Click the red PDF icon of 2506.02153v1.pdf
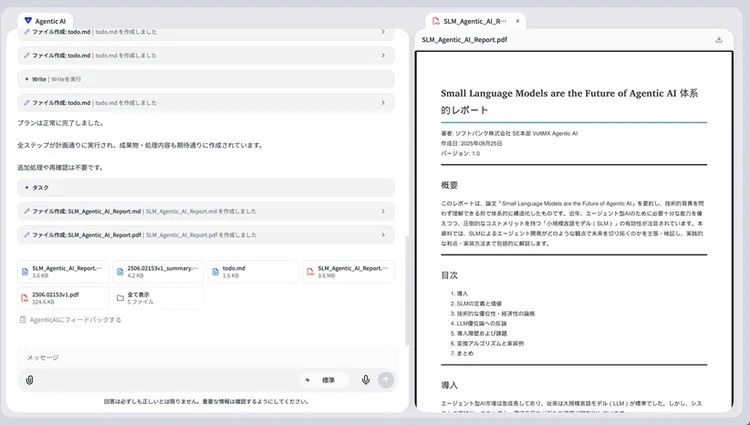750x425 pixels. tap(25, 298)
